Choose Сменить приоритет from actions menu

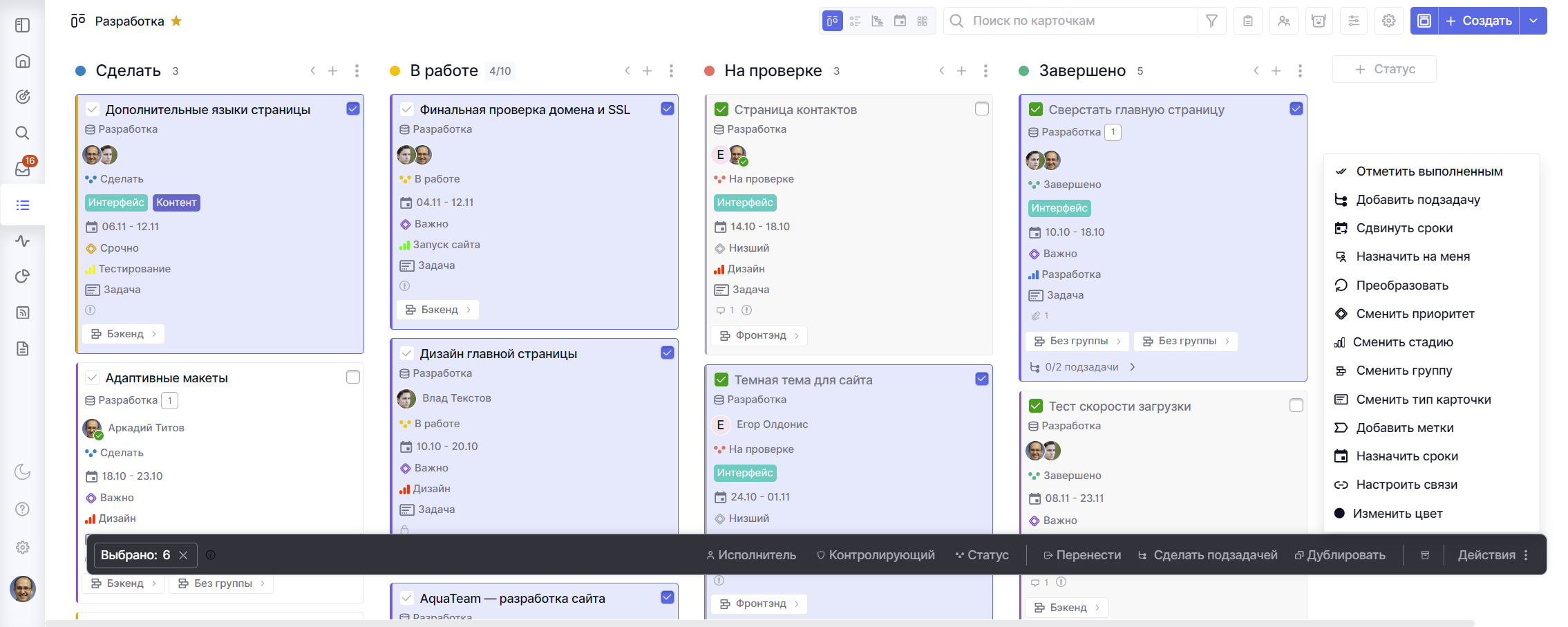[1415, 314]
